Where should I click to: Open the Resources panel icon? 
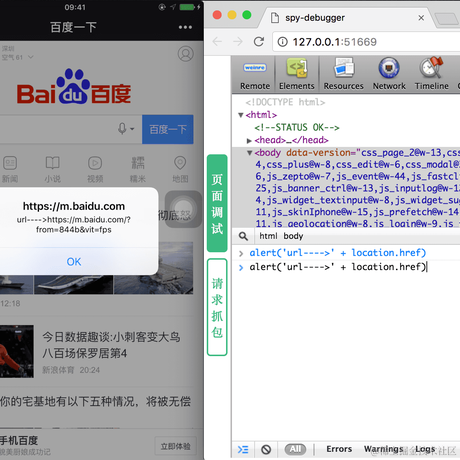pyautogui.click(x=343, y=75)
